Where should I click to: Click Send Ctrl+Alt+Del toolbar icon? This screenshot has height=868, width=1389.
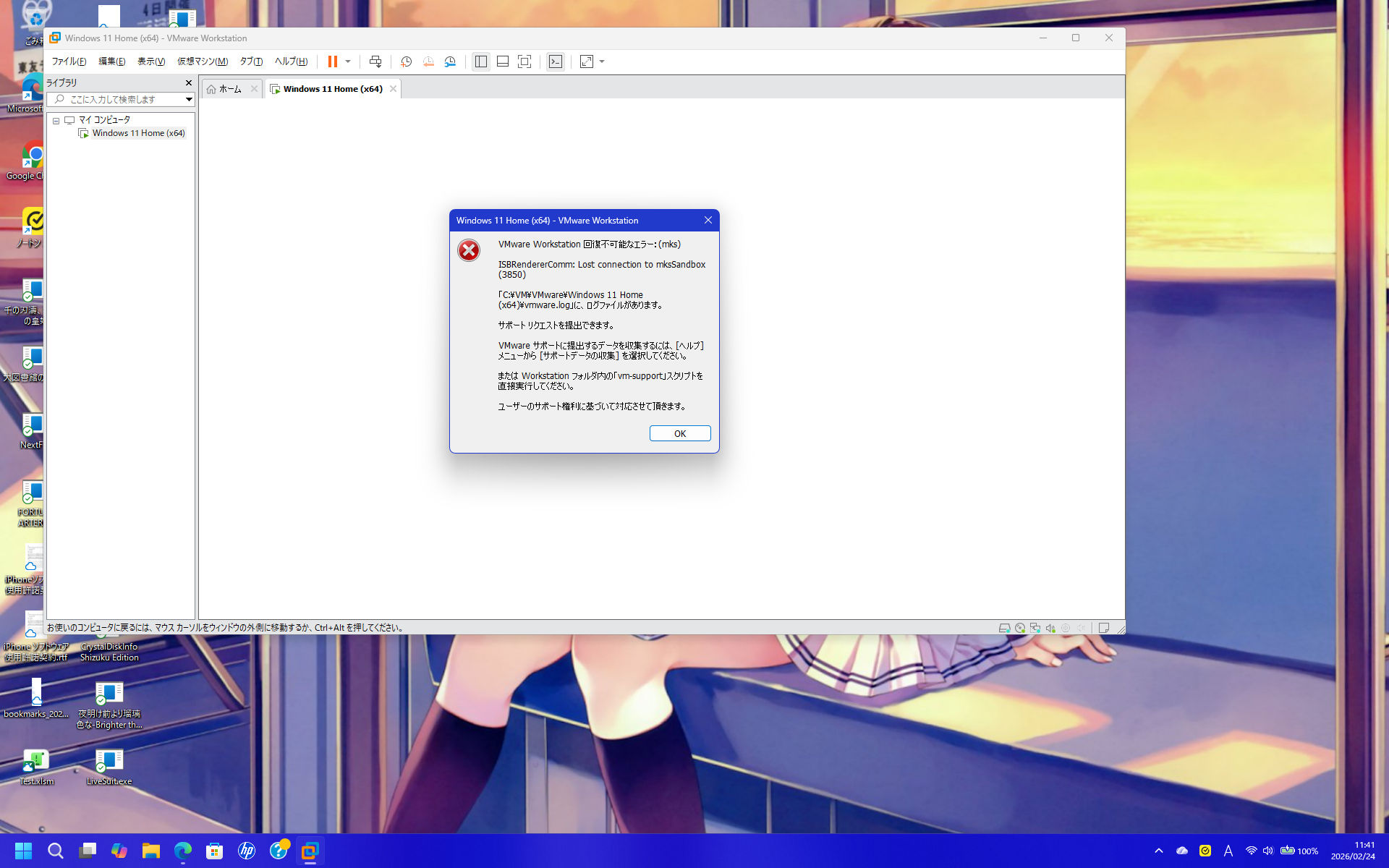[375, 61]
